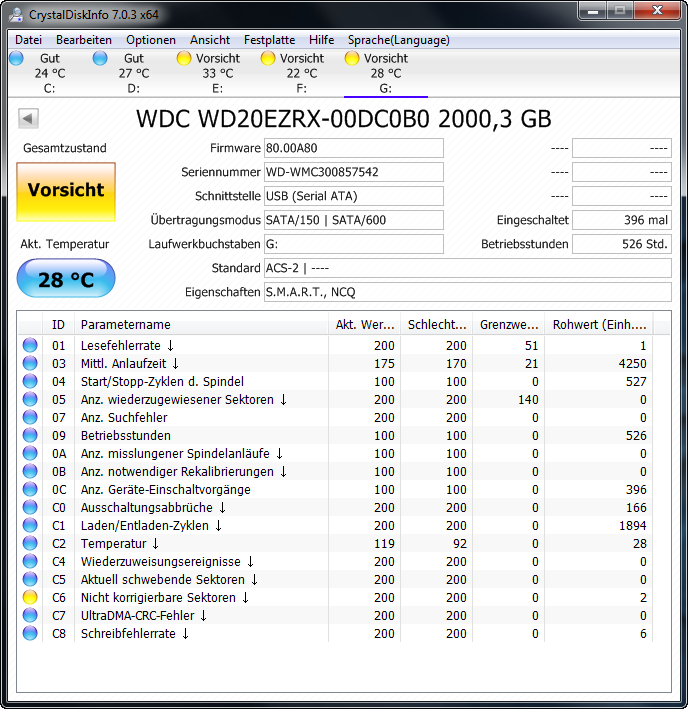Click the Eigenschaften S.M.A.R.T., NCQ field
The width and height of the screenshot is (688, 709).
(468, 292)
